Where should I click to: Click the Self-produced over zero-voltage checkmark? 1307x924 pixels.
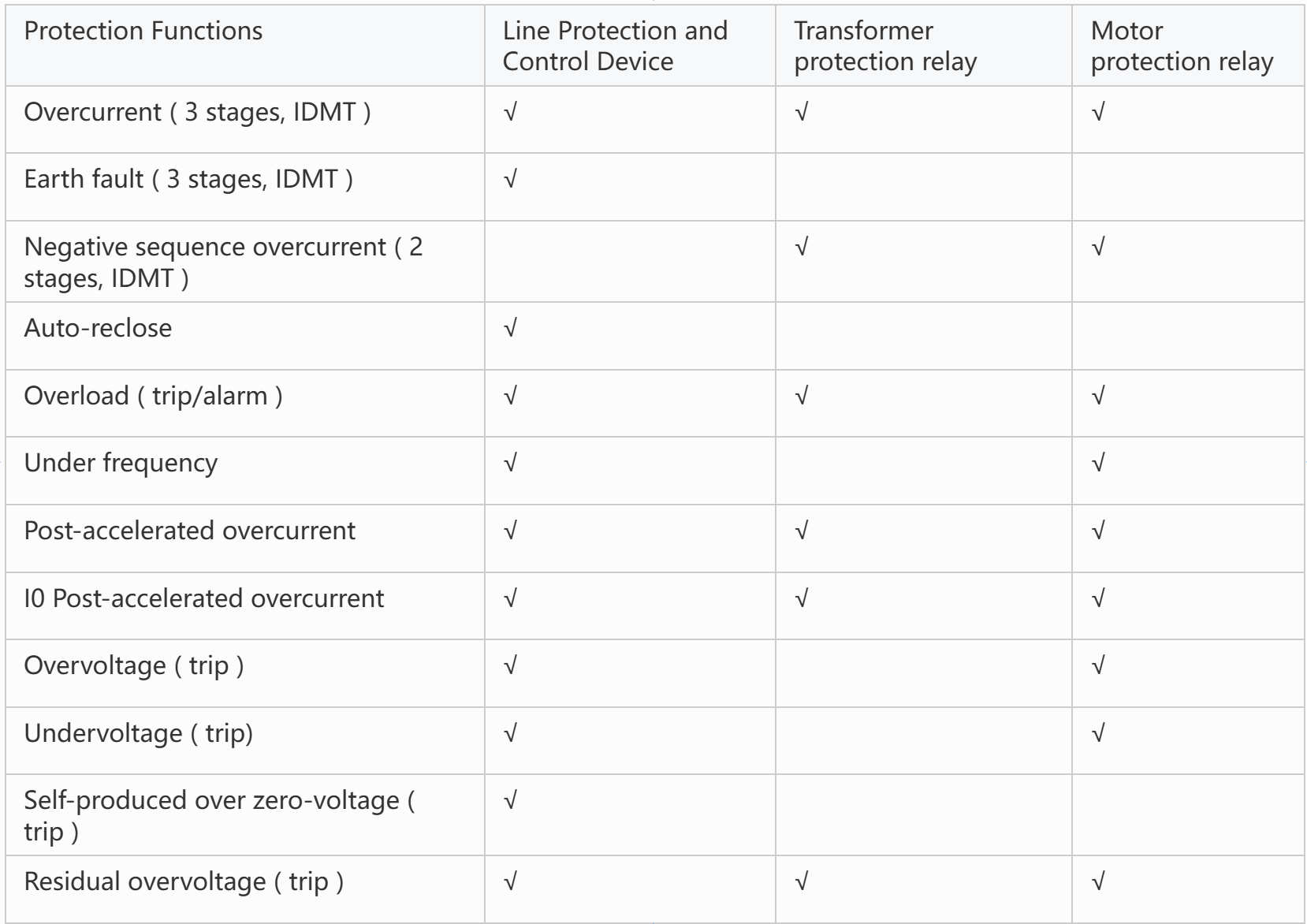point(510,801)
